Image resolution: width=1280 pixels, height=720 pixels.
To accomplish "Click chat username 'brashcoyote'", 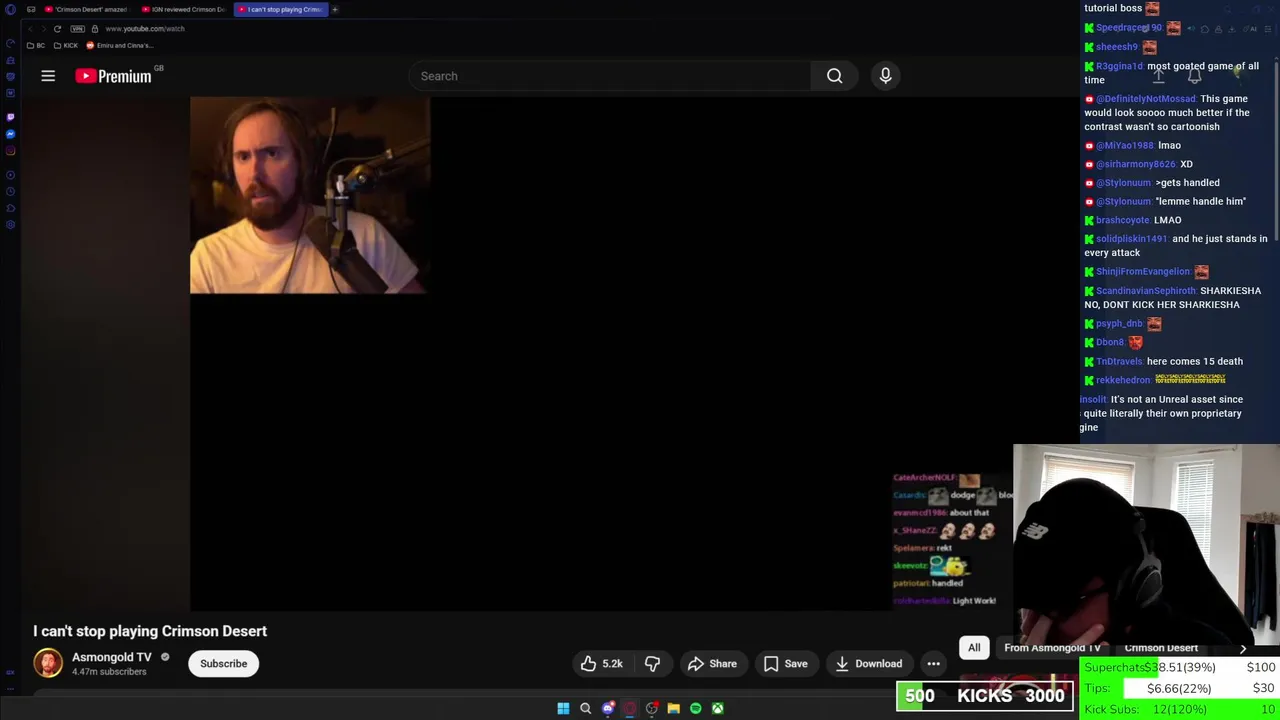I will click(x=1123, y=220).
